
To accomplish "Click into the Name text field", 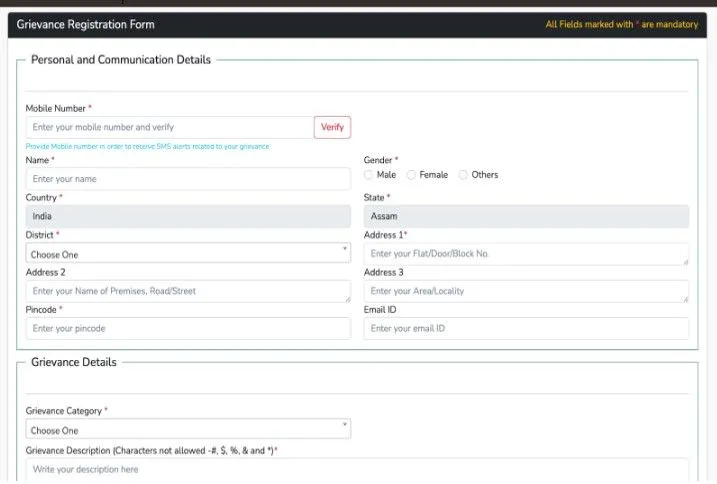I will coord(187,179).
